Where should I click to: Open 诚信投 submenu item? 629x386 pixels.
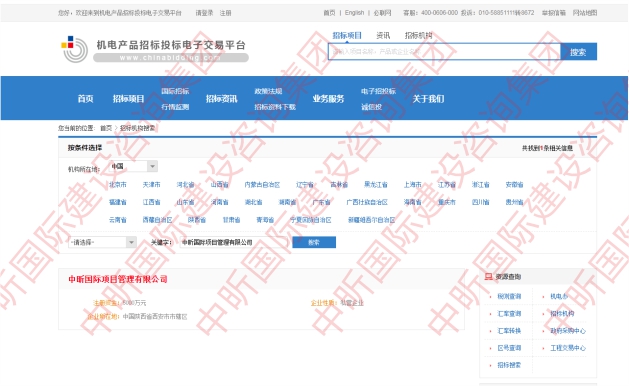pyautogui.click(x=371, y=107)
